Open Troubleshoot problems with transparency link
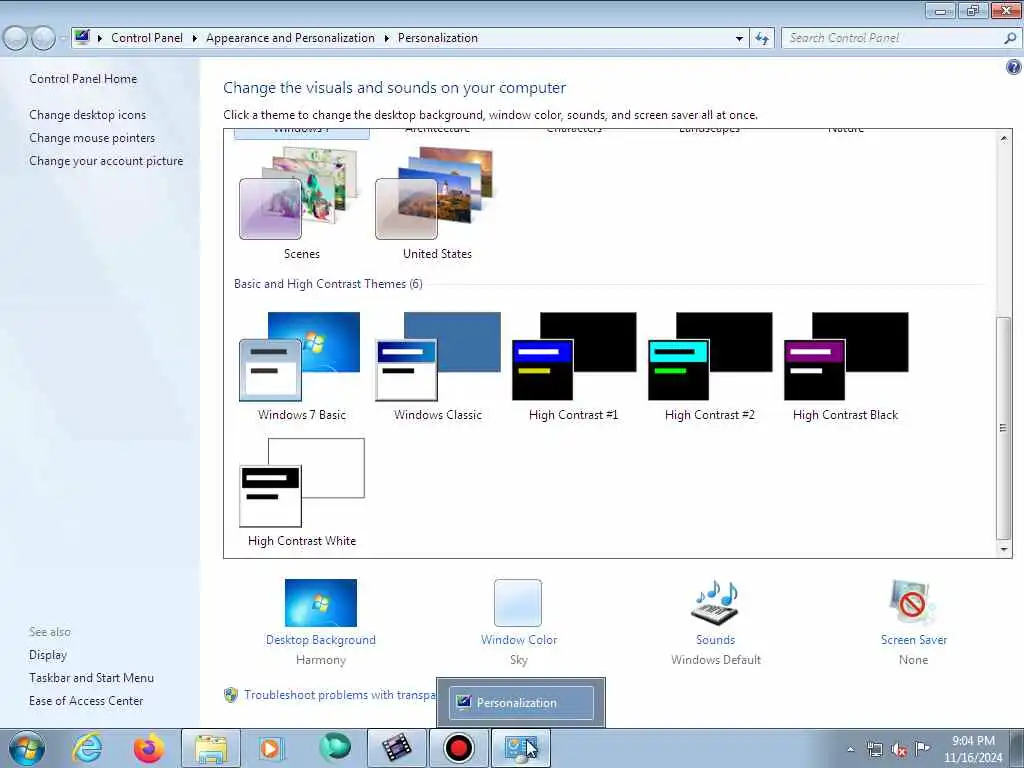This screenshot has height=768, width=1024. point(340,695)
